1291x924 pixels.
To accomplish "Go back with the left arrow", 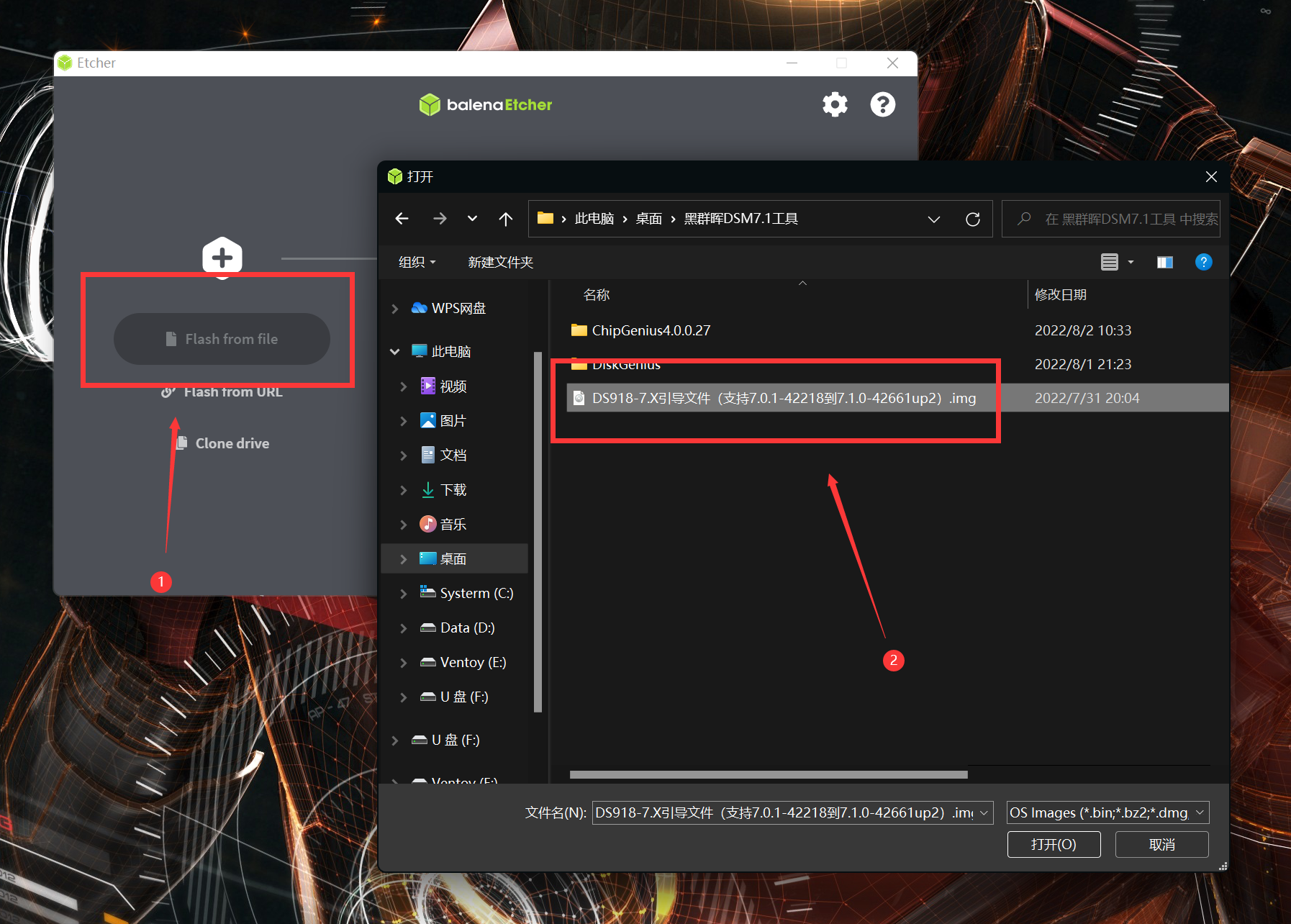I will pos(402,219).
